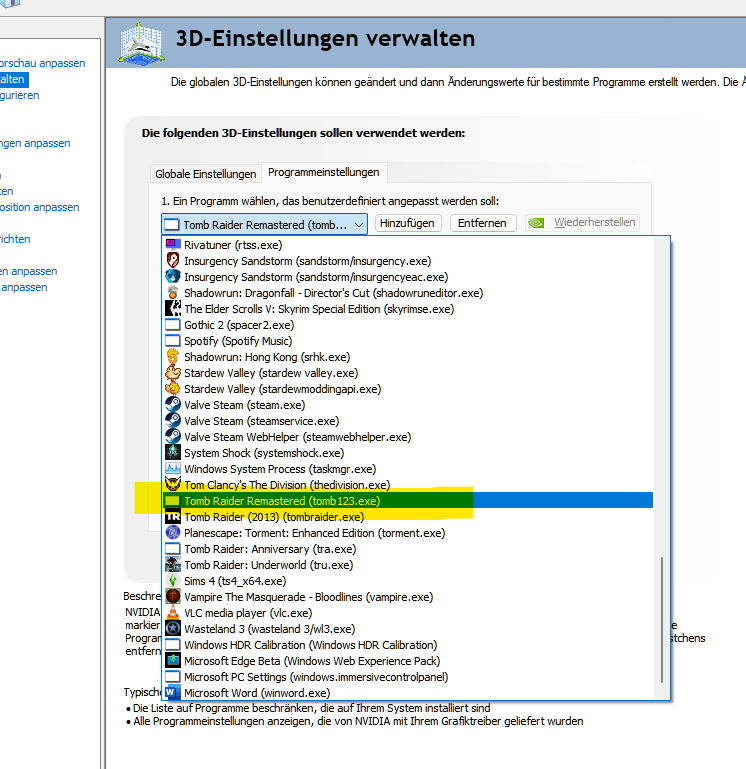Open 'en anpassen' sidebar link

pos(28,271)
